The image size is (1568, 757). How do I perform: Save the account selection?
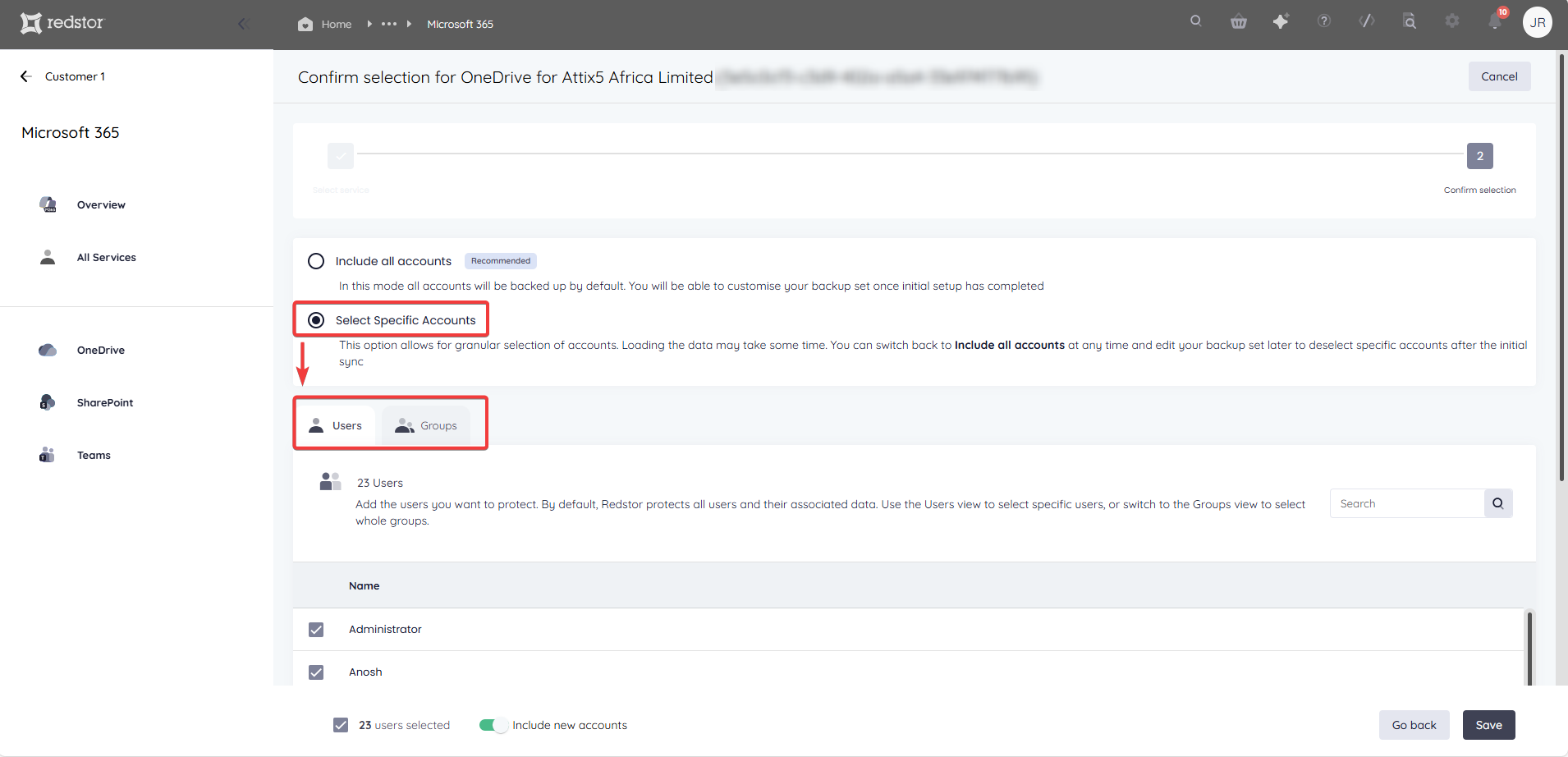1488,725
